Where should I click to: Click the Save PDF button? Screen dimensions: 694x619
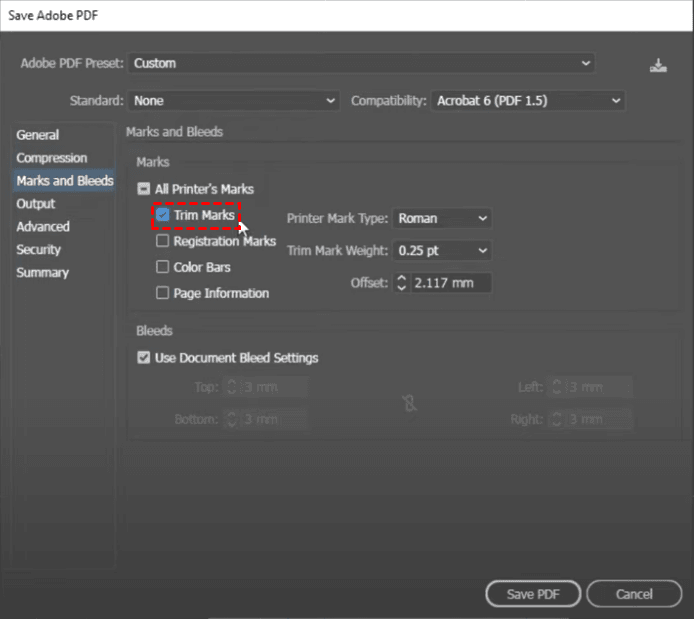(533, 594)
